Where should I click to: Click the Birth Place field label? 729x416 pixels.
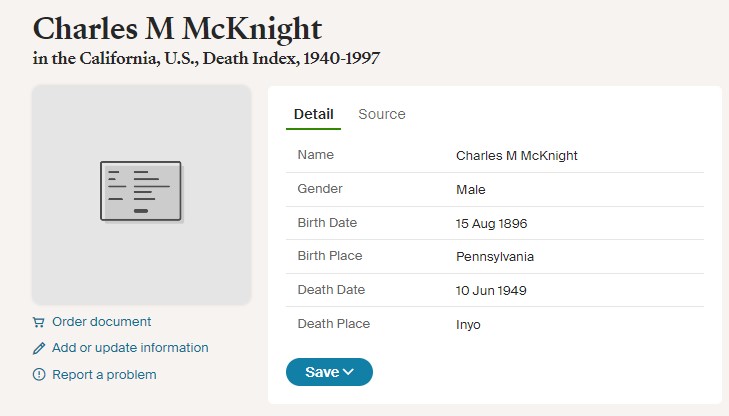pyautogui.click(x=329, y=256)
